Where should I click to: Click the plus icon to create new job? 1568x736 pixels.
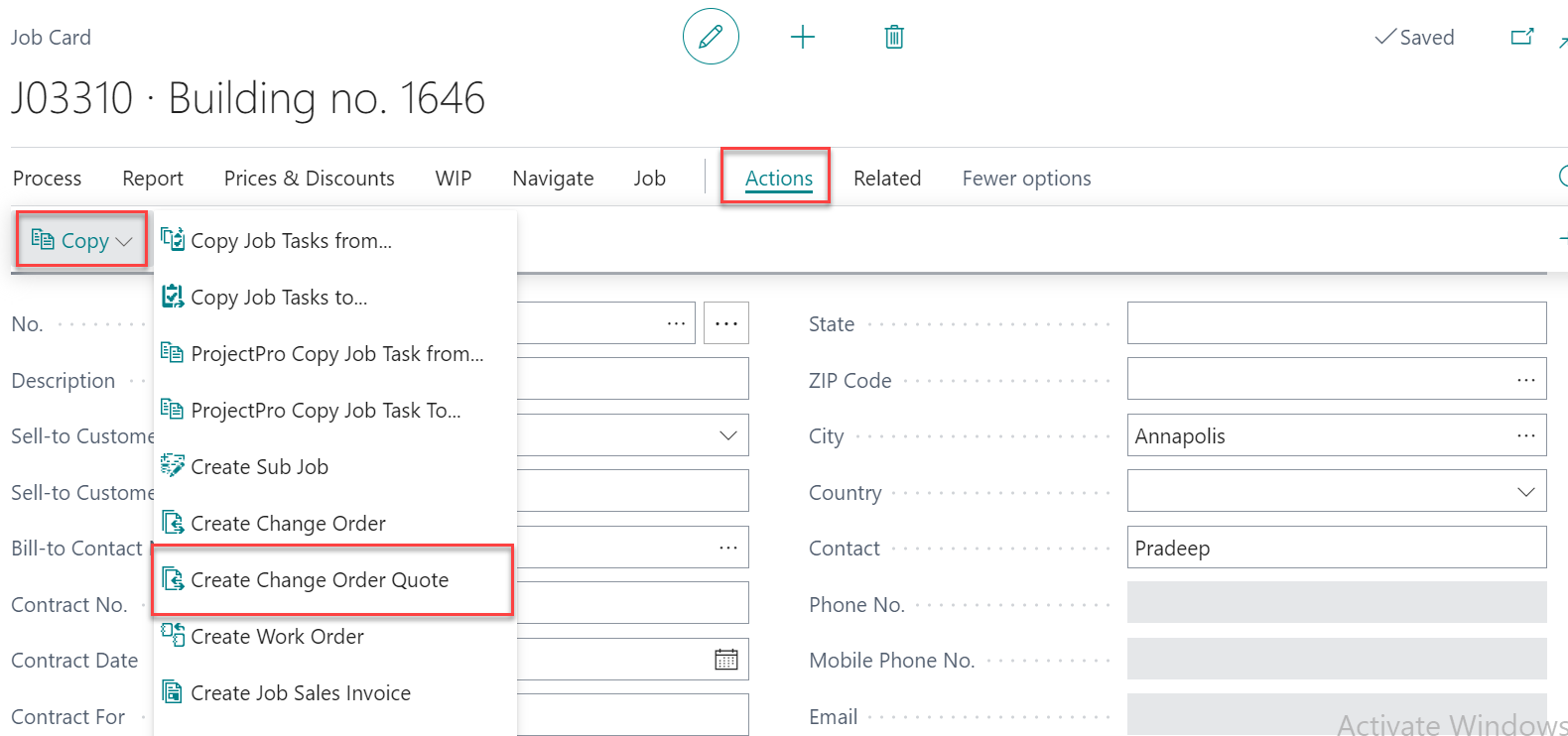click(x=802, y=37)
